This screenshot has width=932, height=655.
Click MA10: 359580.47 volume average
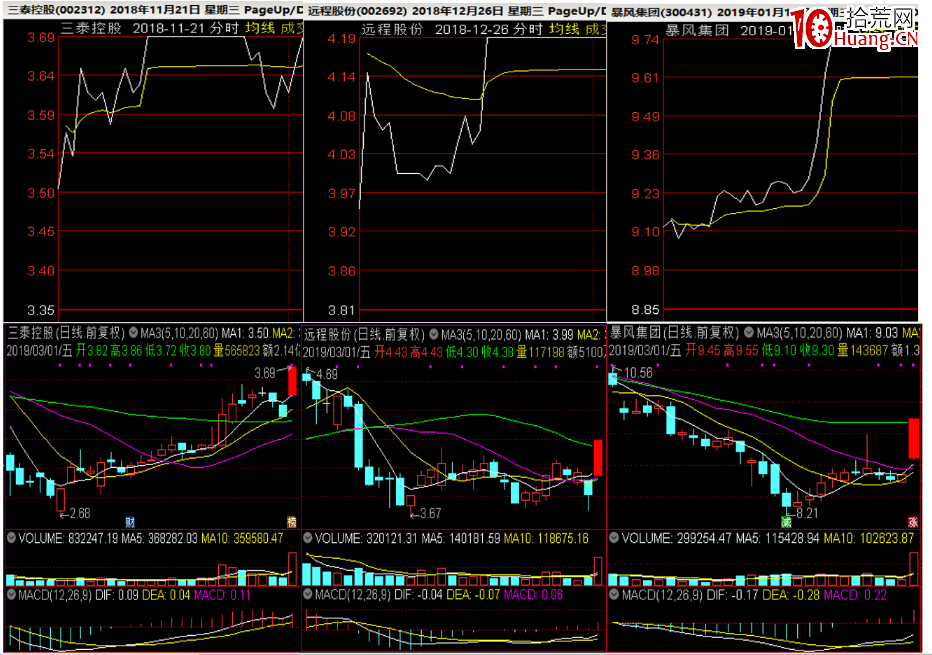tap(242, 539)
